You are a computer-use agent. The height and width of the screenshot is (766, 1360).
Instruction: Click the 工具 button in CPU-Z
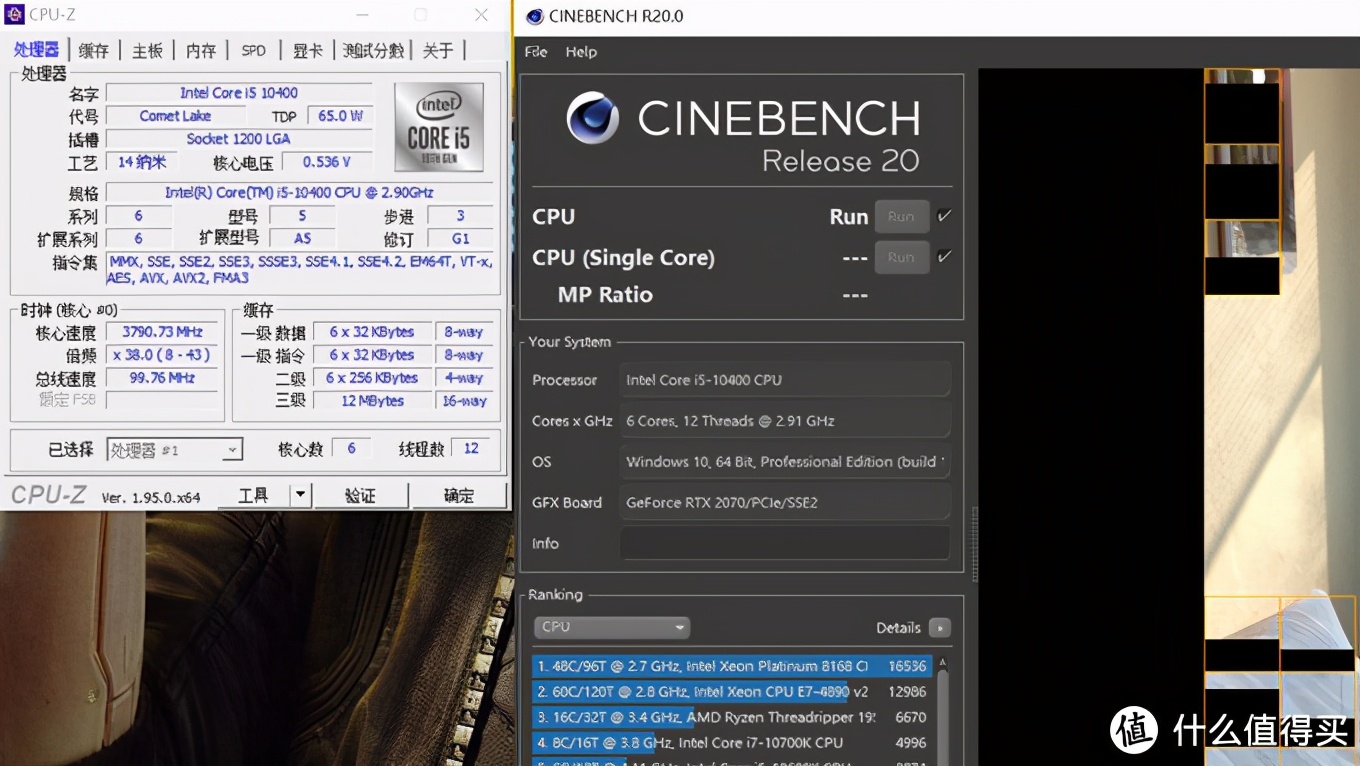254,495
